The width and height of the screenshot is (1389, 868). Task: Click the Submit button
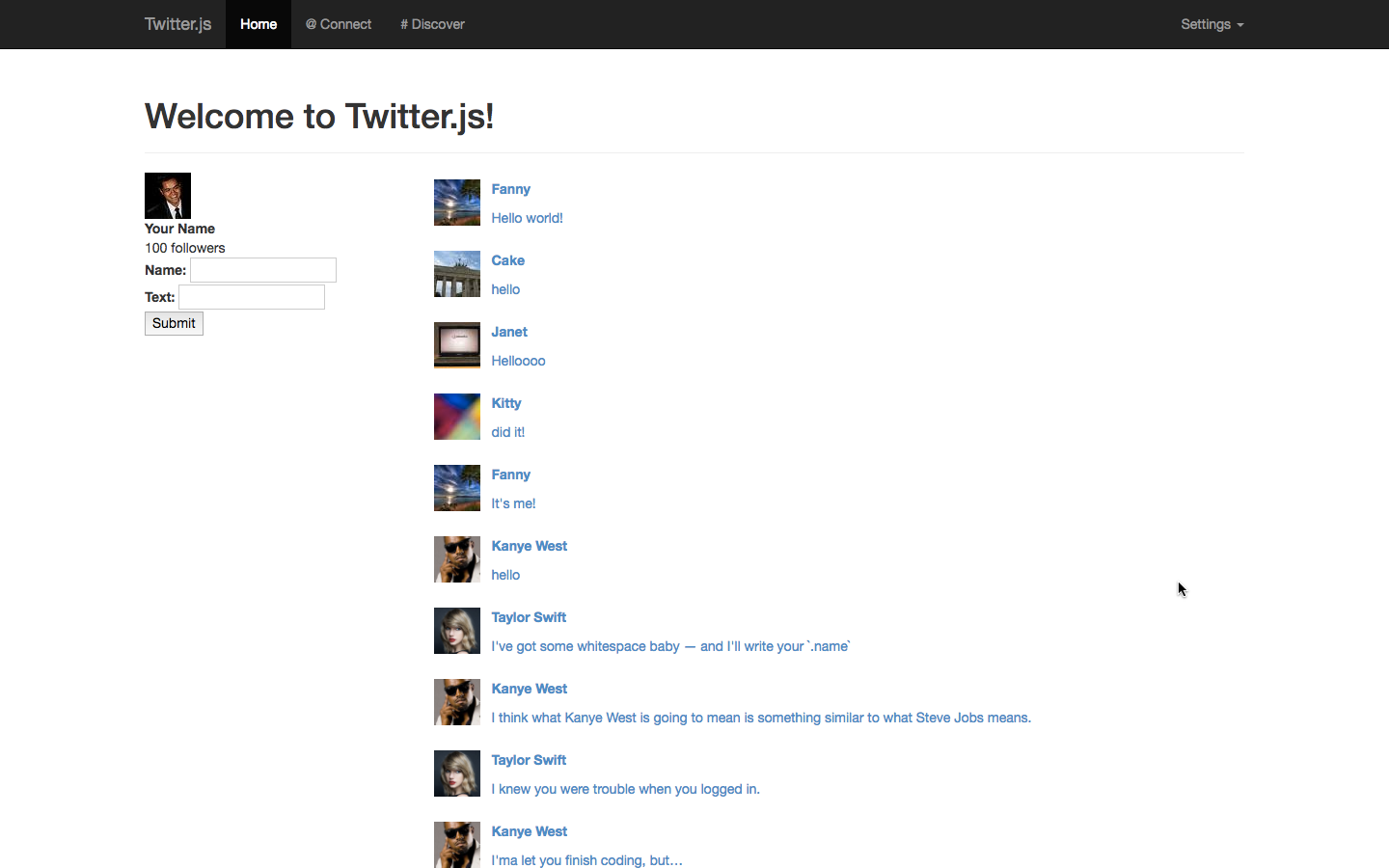(174, 323)
